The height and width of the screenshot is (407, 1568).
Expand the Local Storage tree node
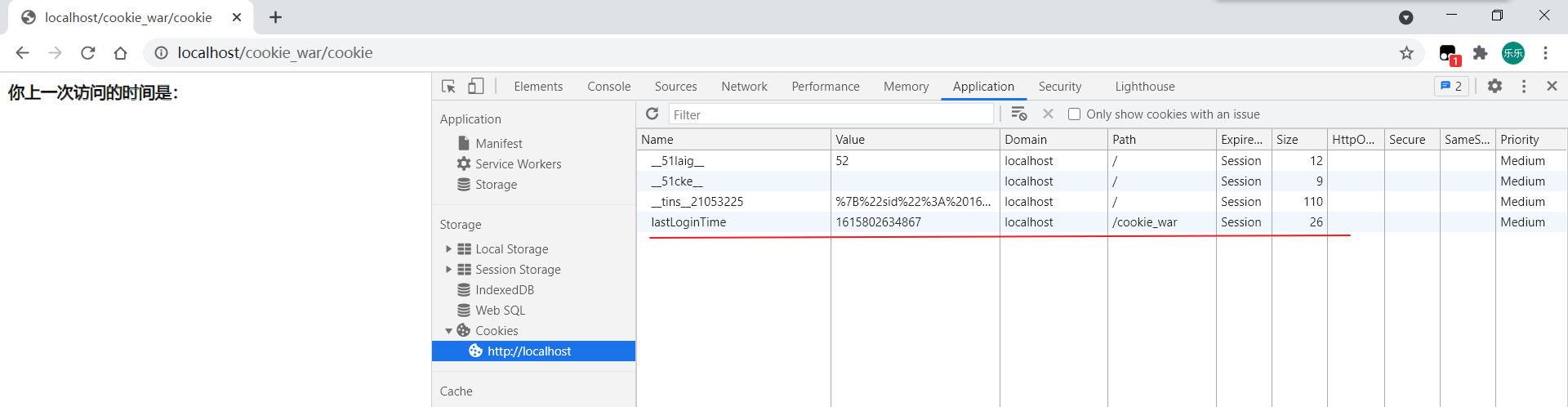448,249
